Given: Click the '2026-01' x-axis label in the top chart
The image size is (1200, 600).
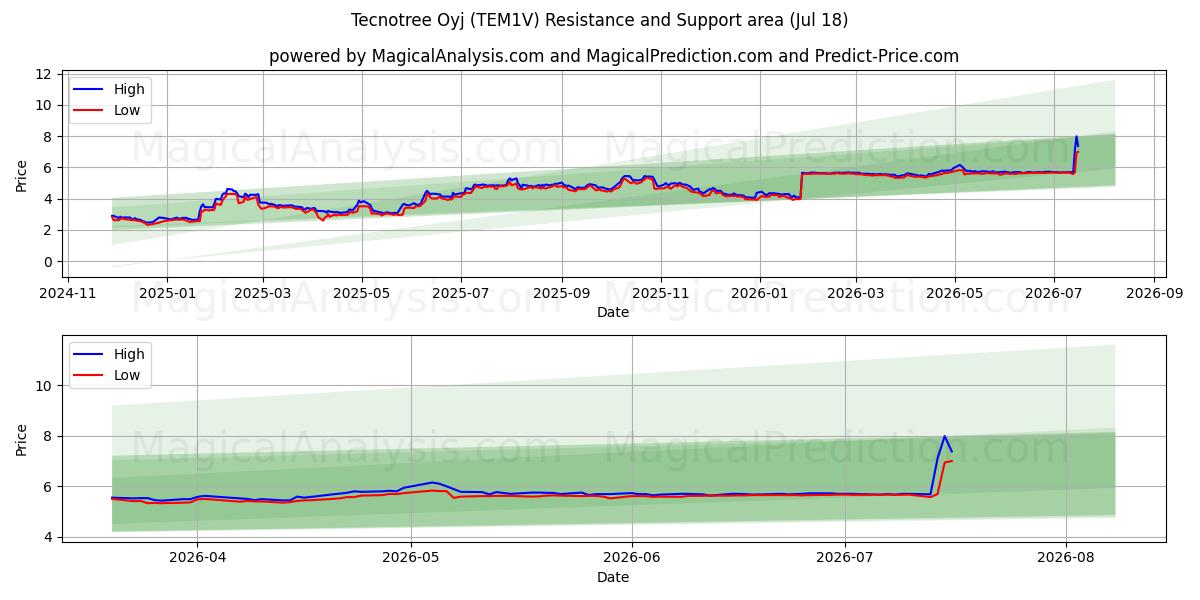Looking at the screenshot, I should tap(759, 295).
